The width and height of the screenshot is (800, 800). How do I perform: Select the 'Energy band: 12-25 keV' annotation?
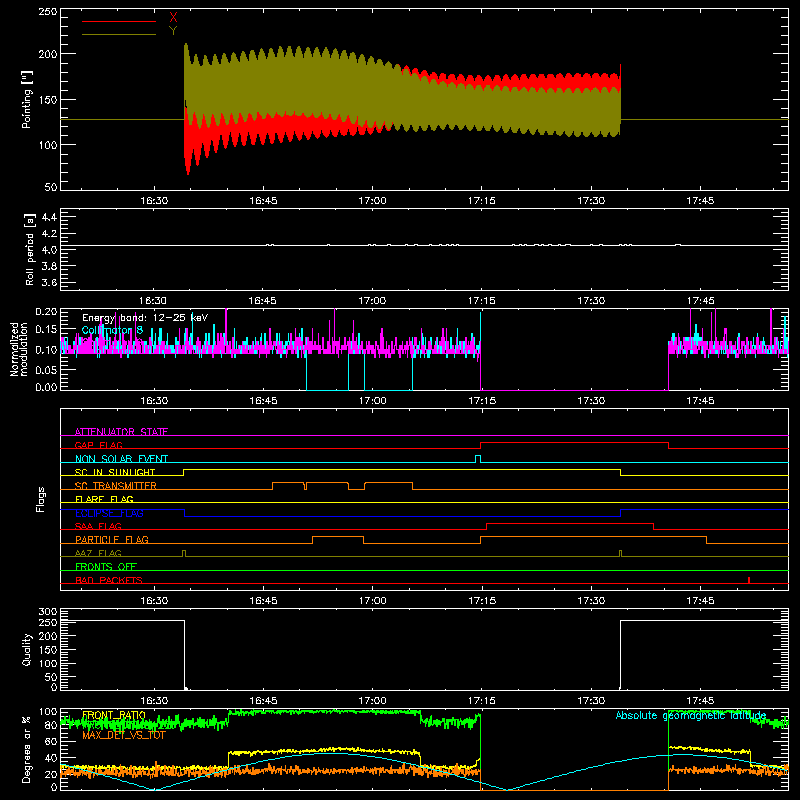[x=145, y=318]
